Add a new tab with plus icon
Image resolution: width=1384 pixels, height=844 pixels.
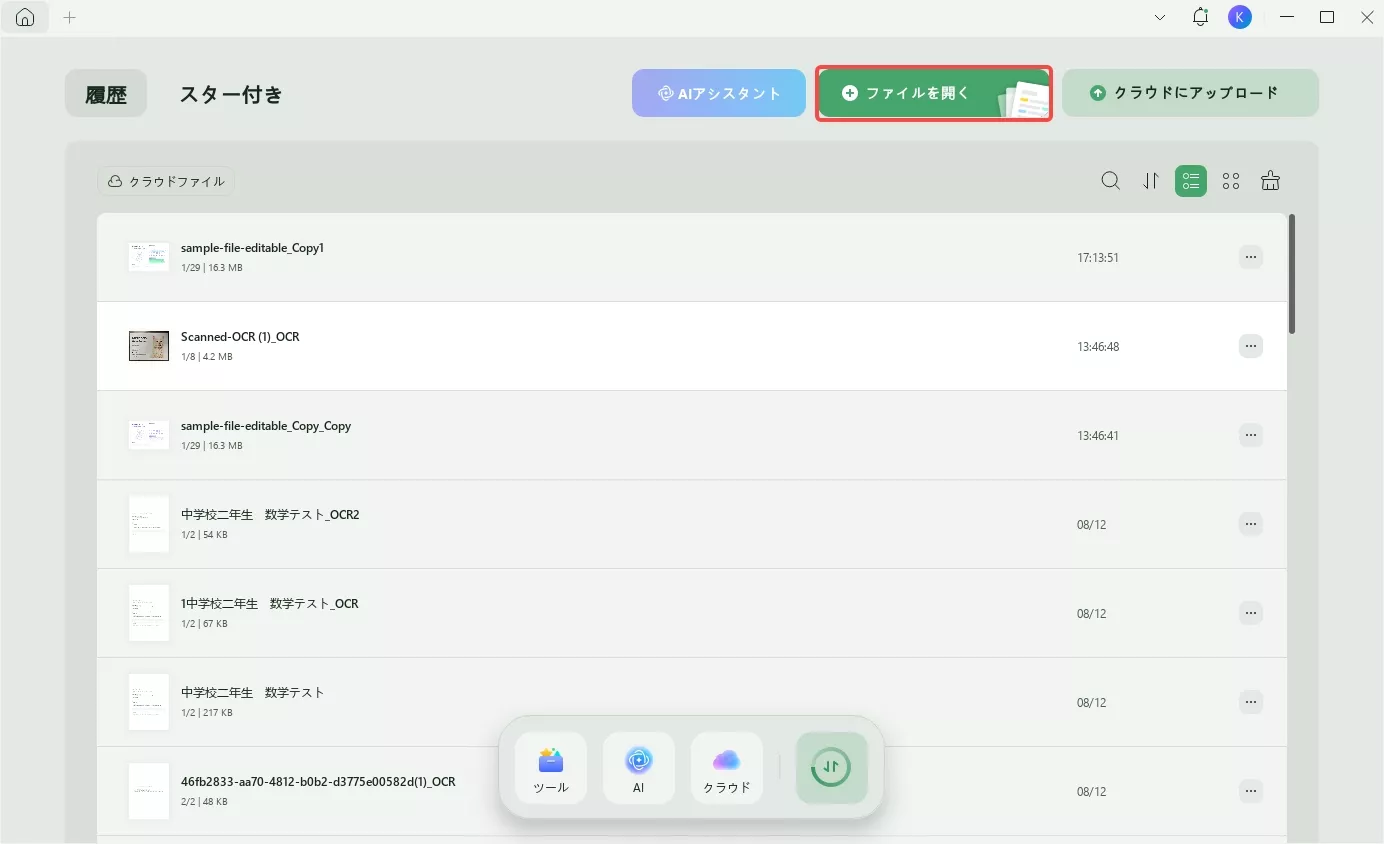[69, 18]
